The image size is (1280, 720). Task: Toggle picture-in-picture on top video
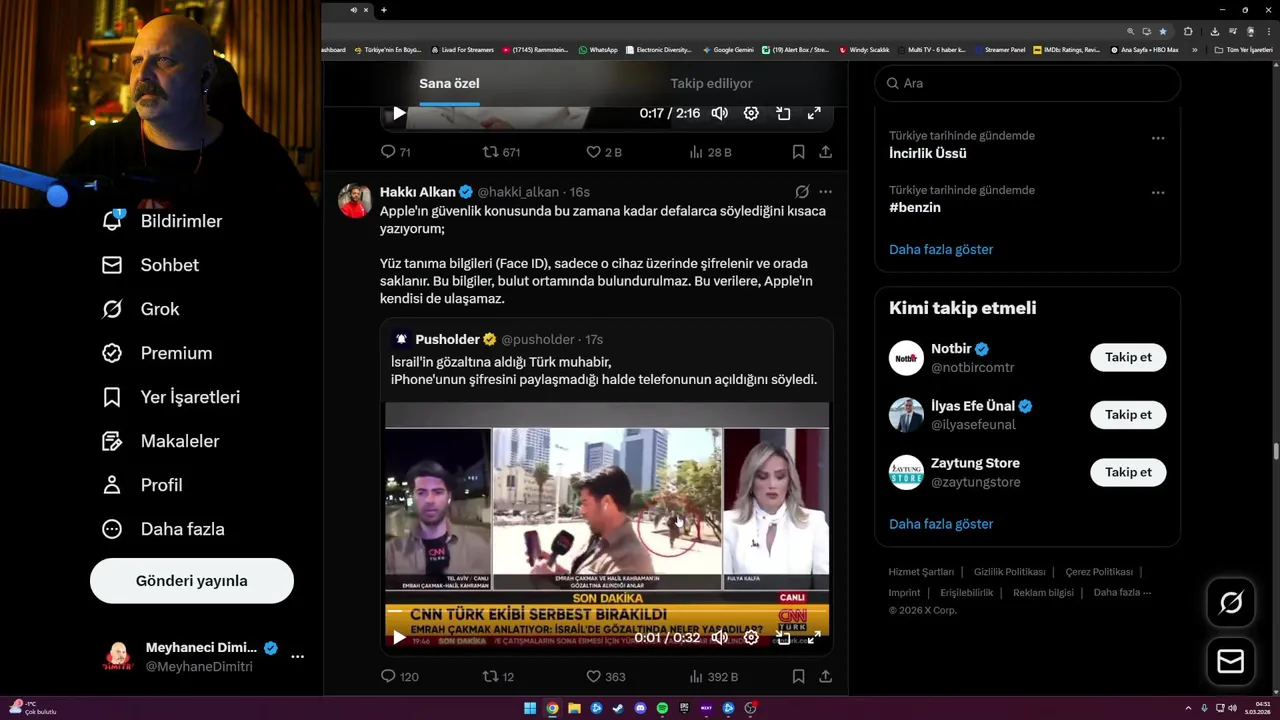coord(783,113)
